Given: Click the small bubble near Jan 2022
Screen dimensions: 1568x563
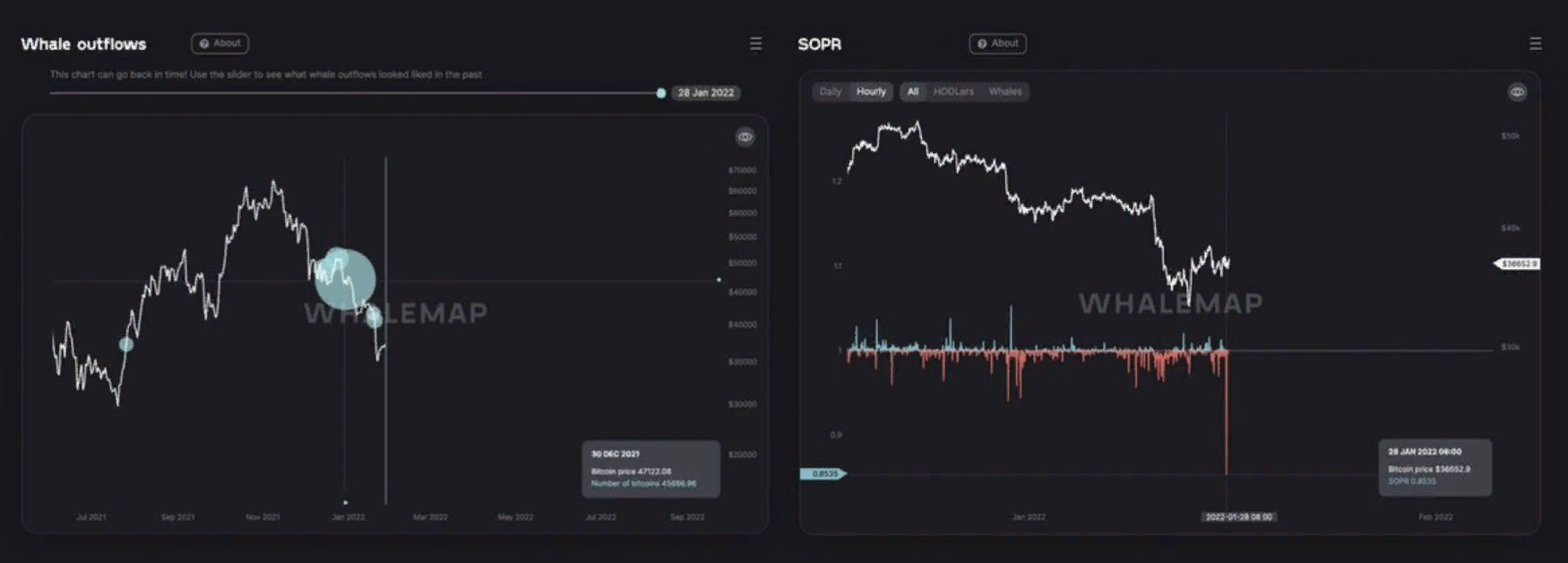Looking at the screenshot, I should pos(375,318).
